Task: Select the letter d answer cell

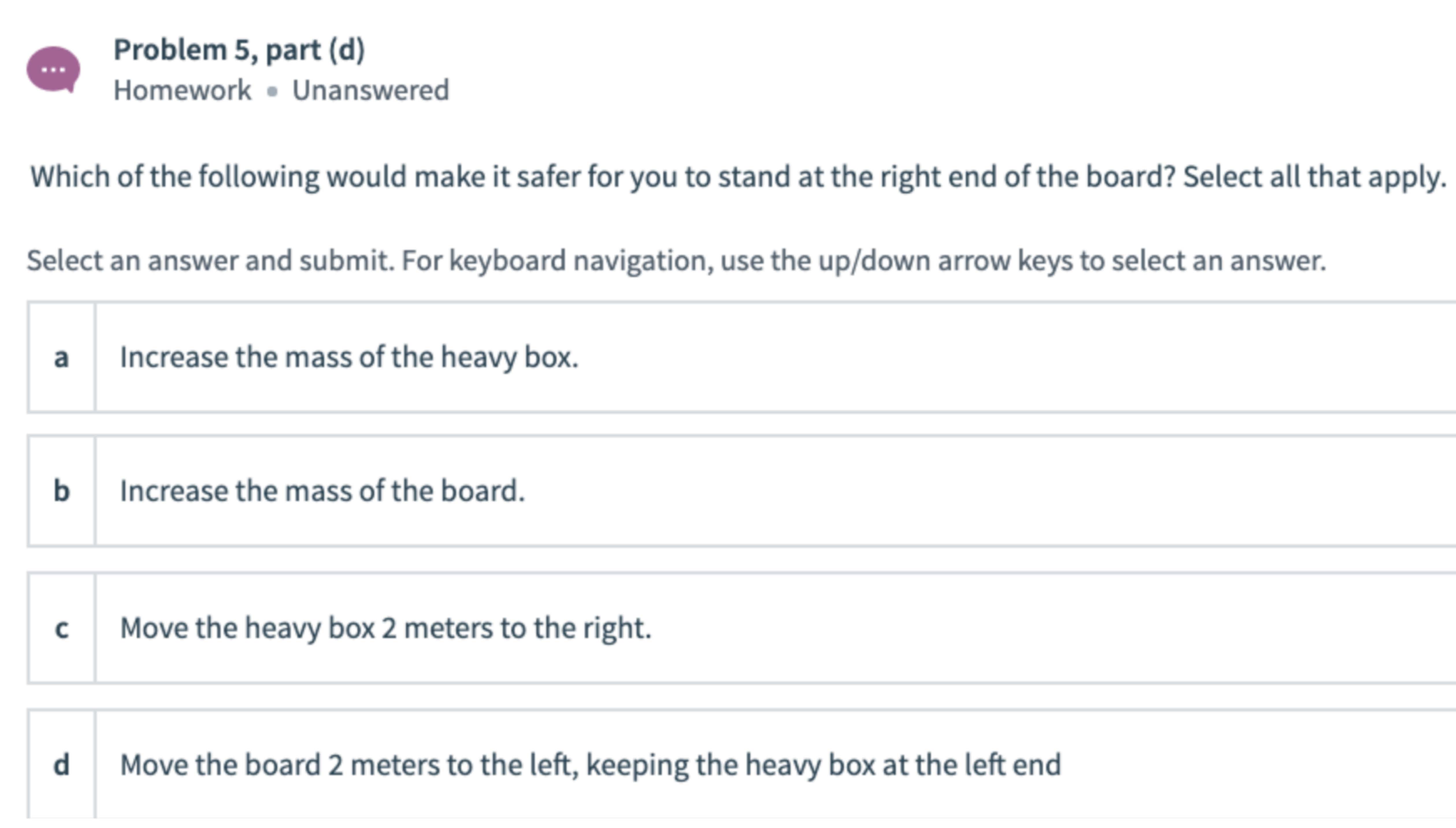Action: [62, 765]
